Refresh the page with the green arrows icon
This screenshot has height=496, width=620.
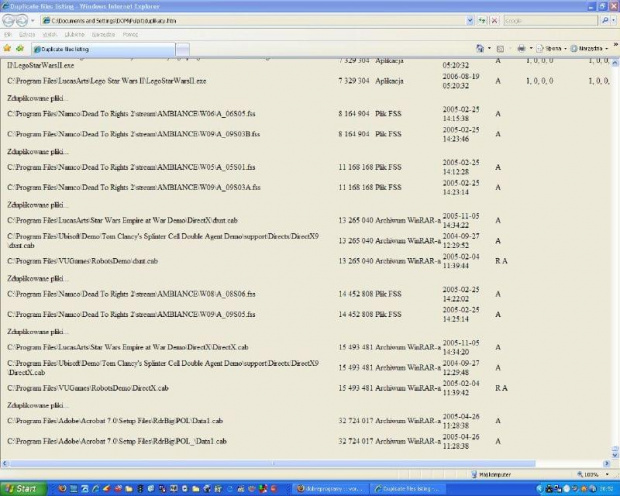point(482,21)
